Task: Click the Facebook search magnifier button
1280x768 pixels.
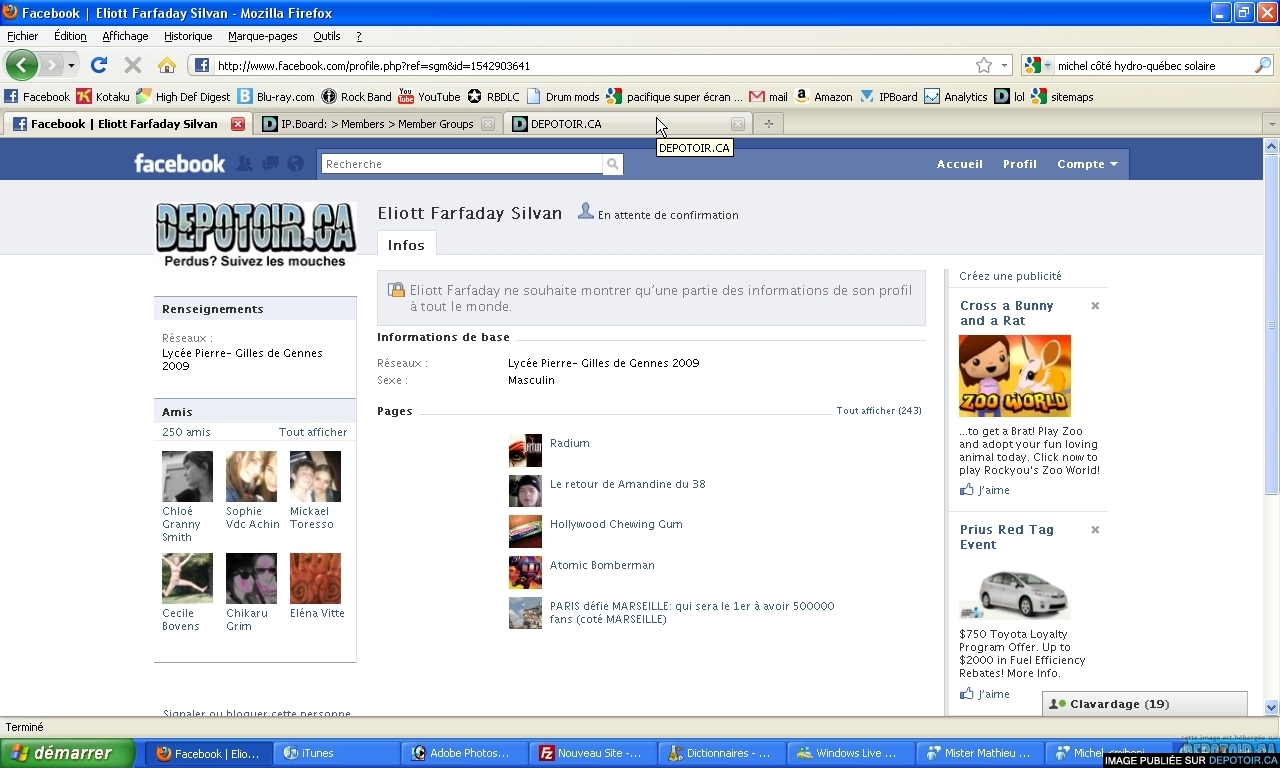Action: pos(612,164)
